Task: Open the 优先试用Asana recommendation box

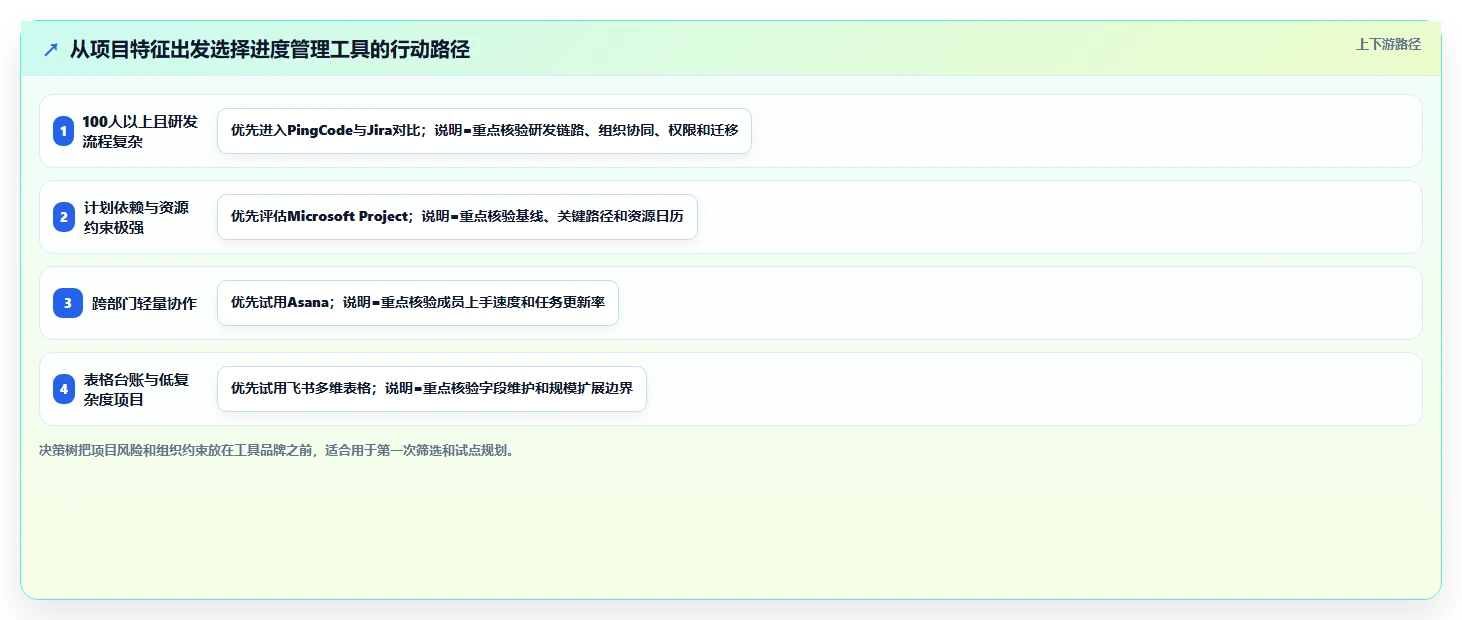Action: coord(418,303)
